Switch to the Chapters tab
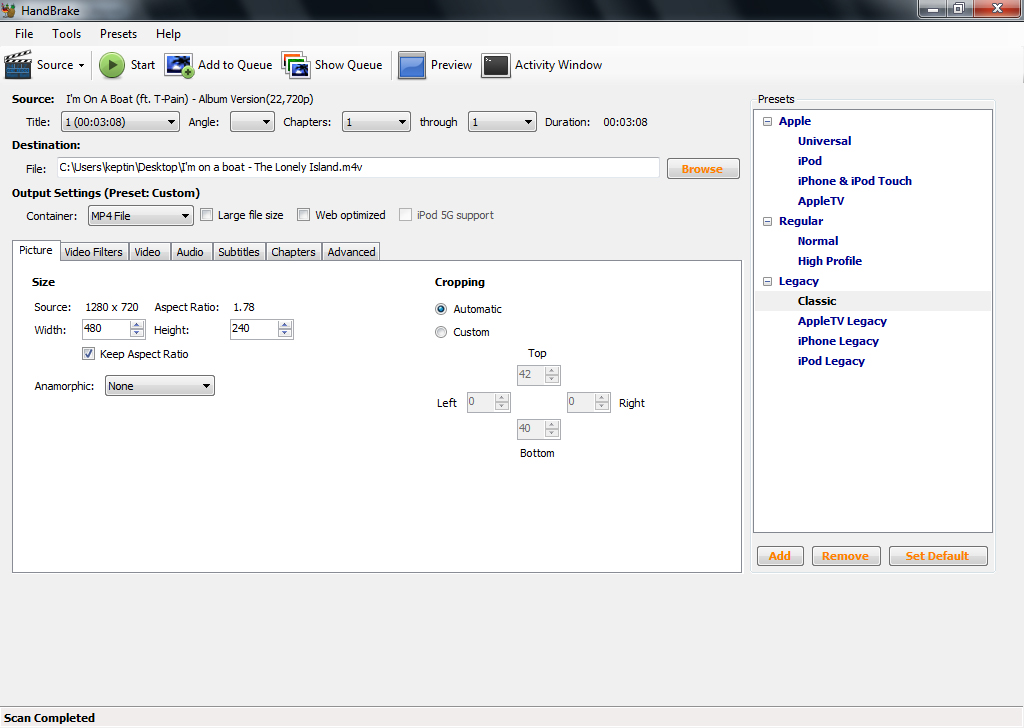Screen dimensions: 1024x728 tap(293, 252)
